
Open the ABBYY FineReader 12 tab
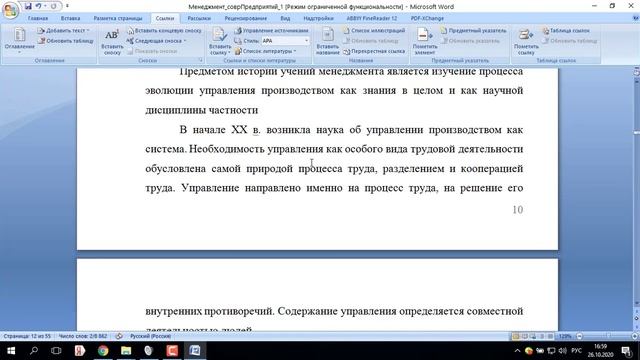371,18
